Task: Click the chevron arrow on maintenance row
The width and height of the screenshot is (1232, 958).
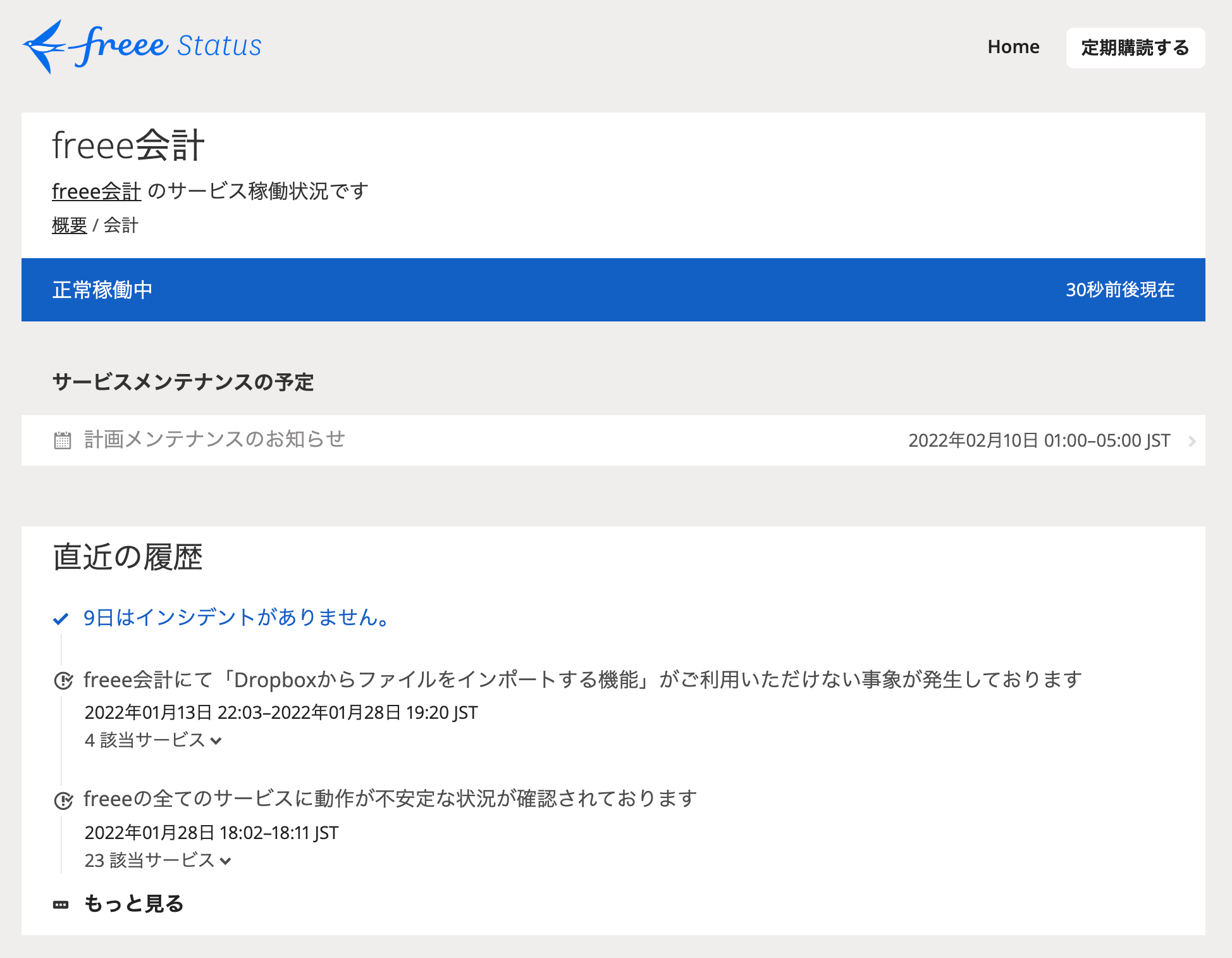Action: pos(1192,441)
